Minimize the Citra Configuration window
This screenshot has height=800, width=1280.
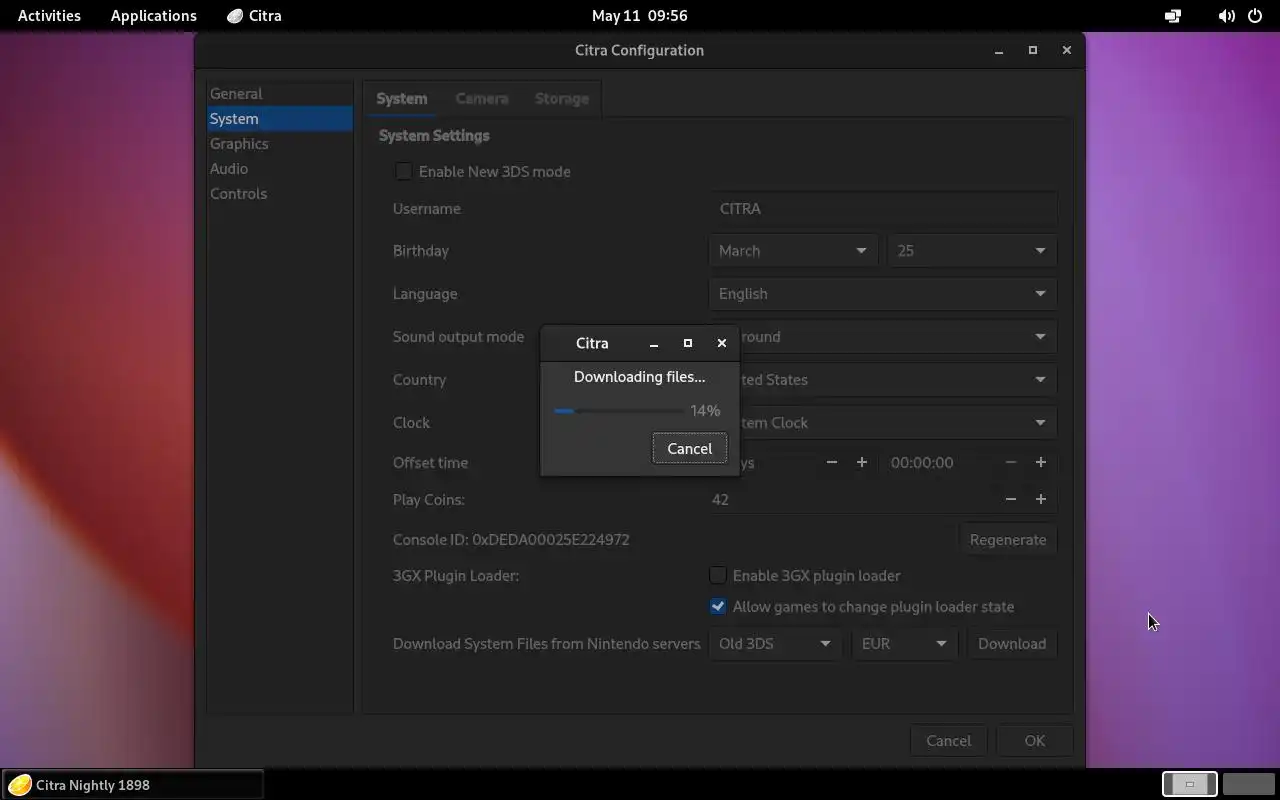[x=999, y=50]
